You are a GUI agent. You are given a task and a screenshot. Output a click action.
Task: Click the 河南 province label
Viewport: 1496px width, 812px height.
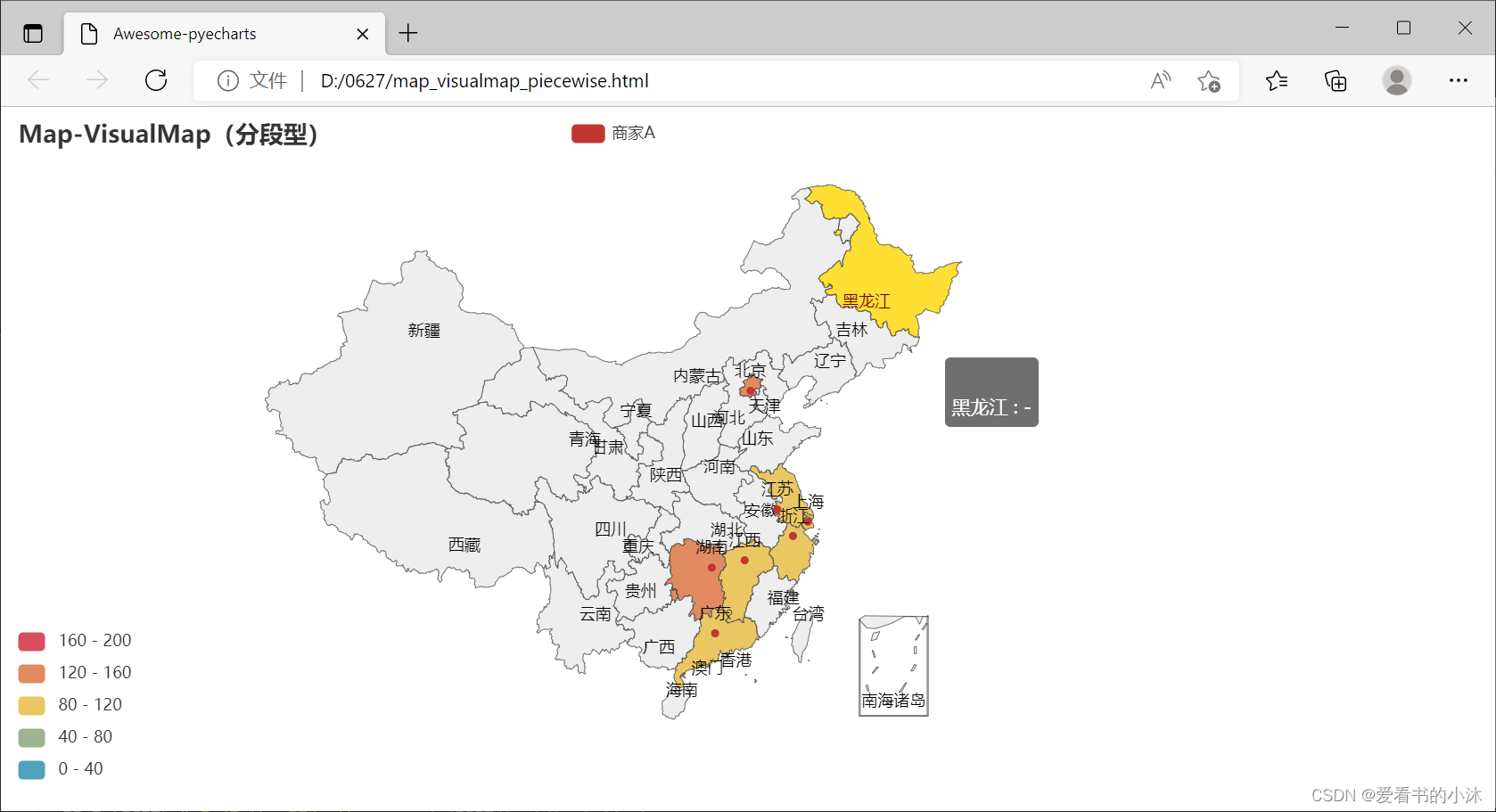(719, 467)
